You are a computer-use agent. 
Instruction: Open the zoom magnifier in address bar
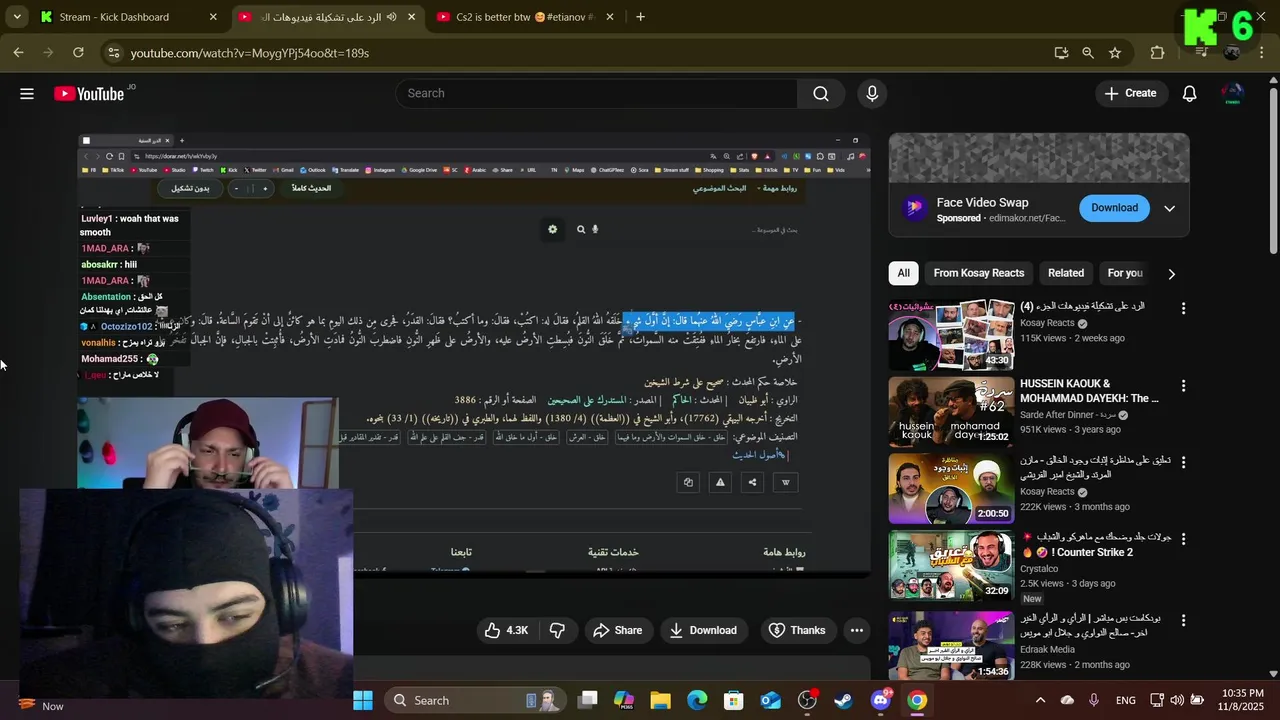(1088, 53)
